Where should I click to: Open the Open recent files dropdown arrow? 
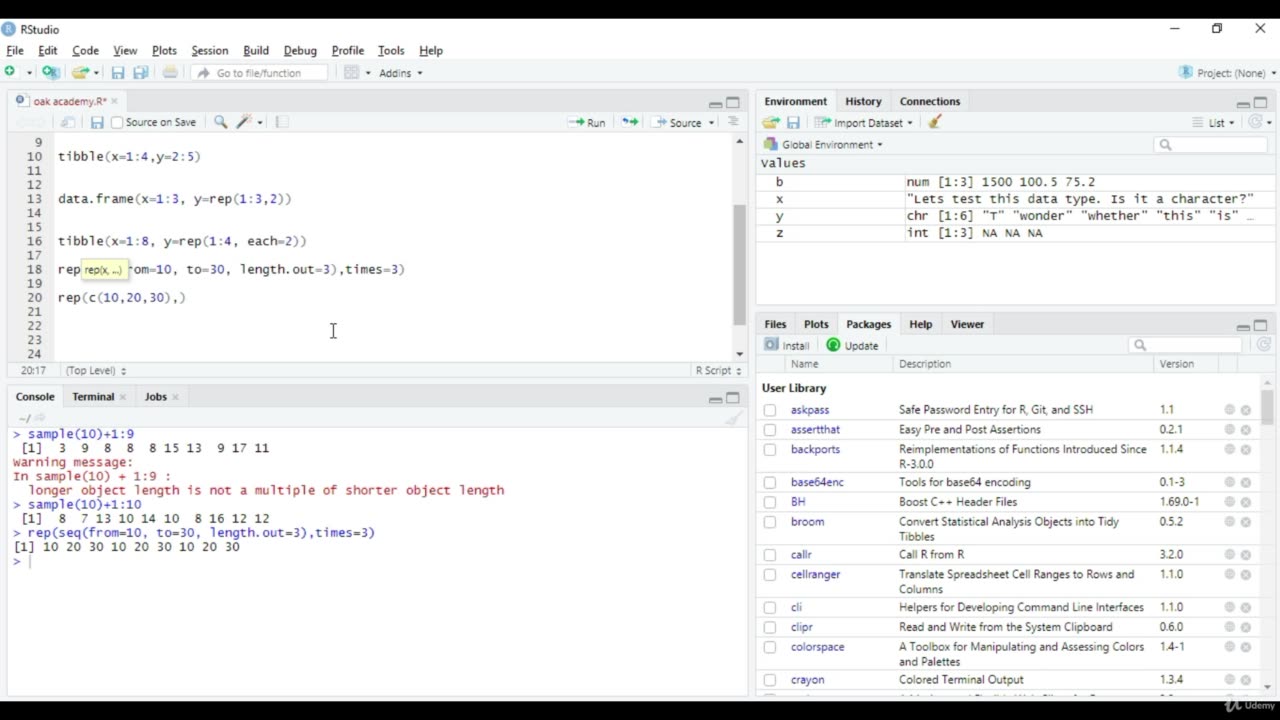point(97,73)
